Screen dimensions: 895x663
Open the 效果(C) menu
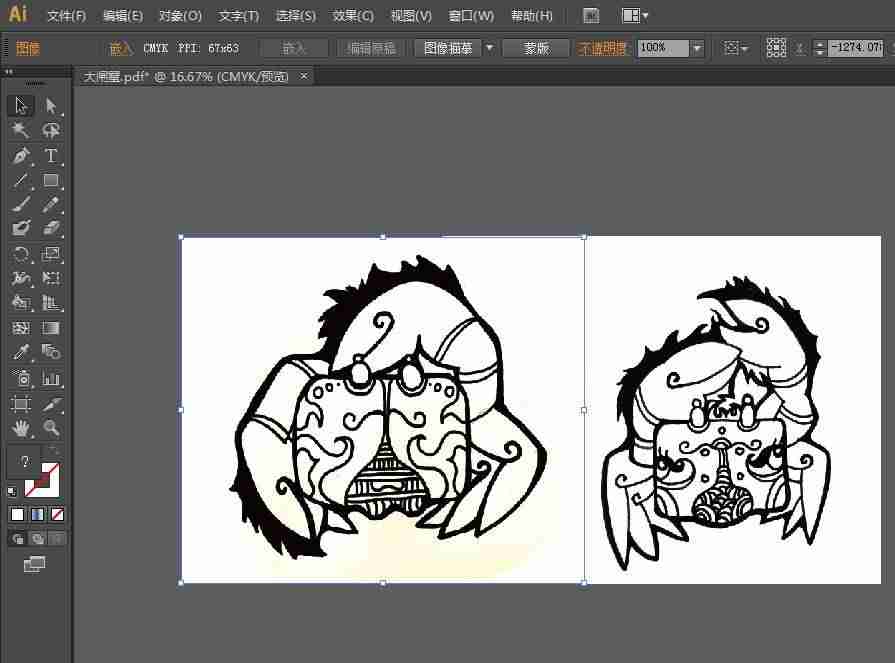pos(353,16)
